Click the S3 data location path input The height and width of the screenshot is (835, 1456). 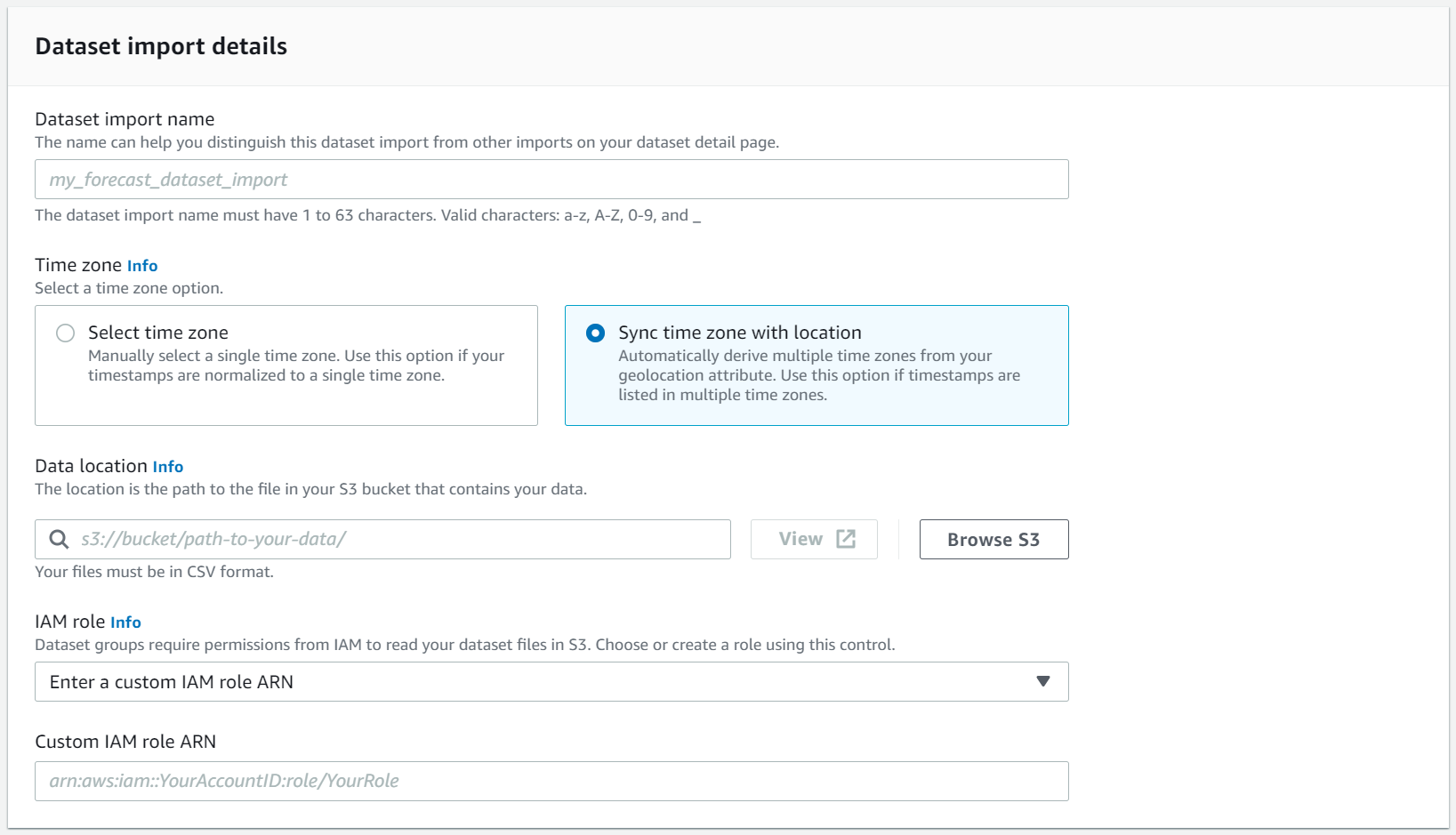(x=382, y=539)
